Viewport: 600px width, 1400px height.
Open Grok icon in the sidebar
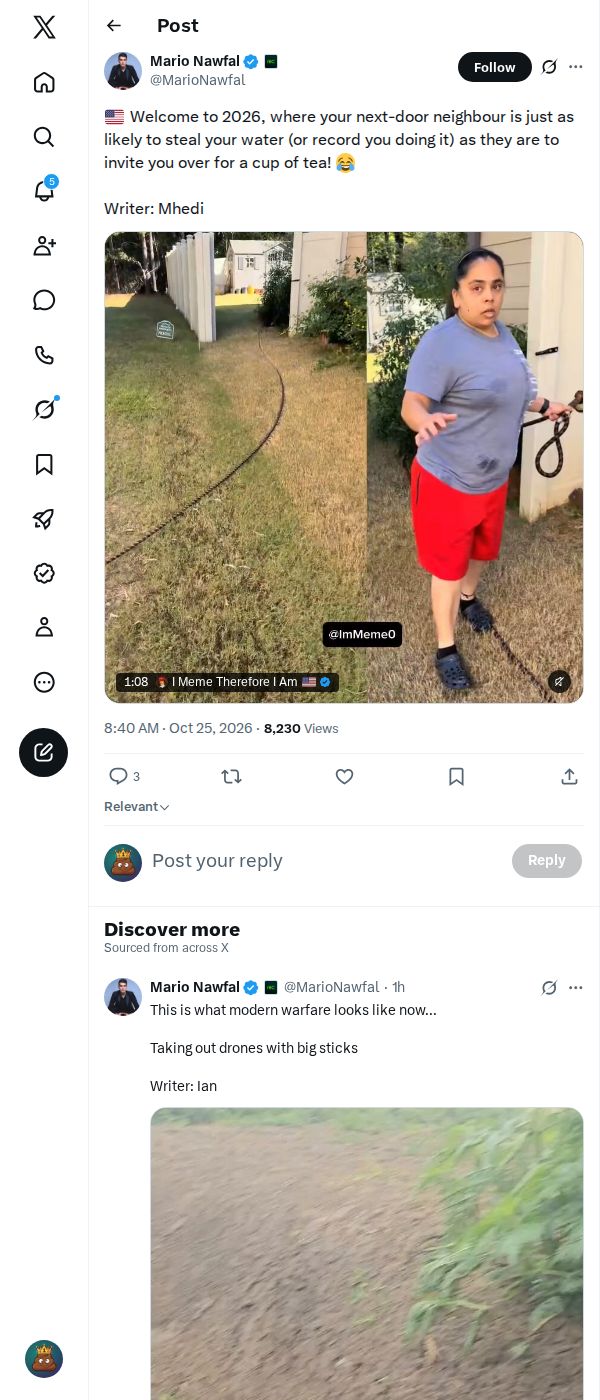[44, 409]
